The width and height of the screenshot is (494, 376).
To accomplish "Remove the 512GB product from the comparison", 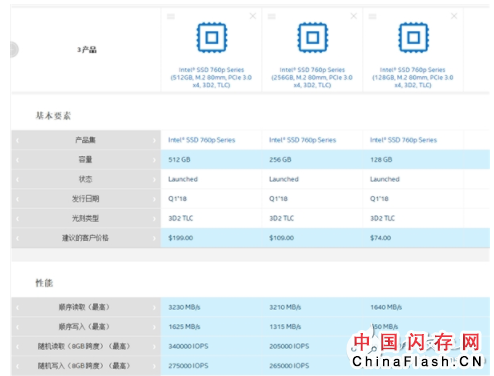I will [253, 16].
